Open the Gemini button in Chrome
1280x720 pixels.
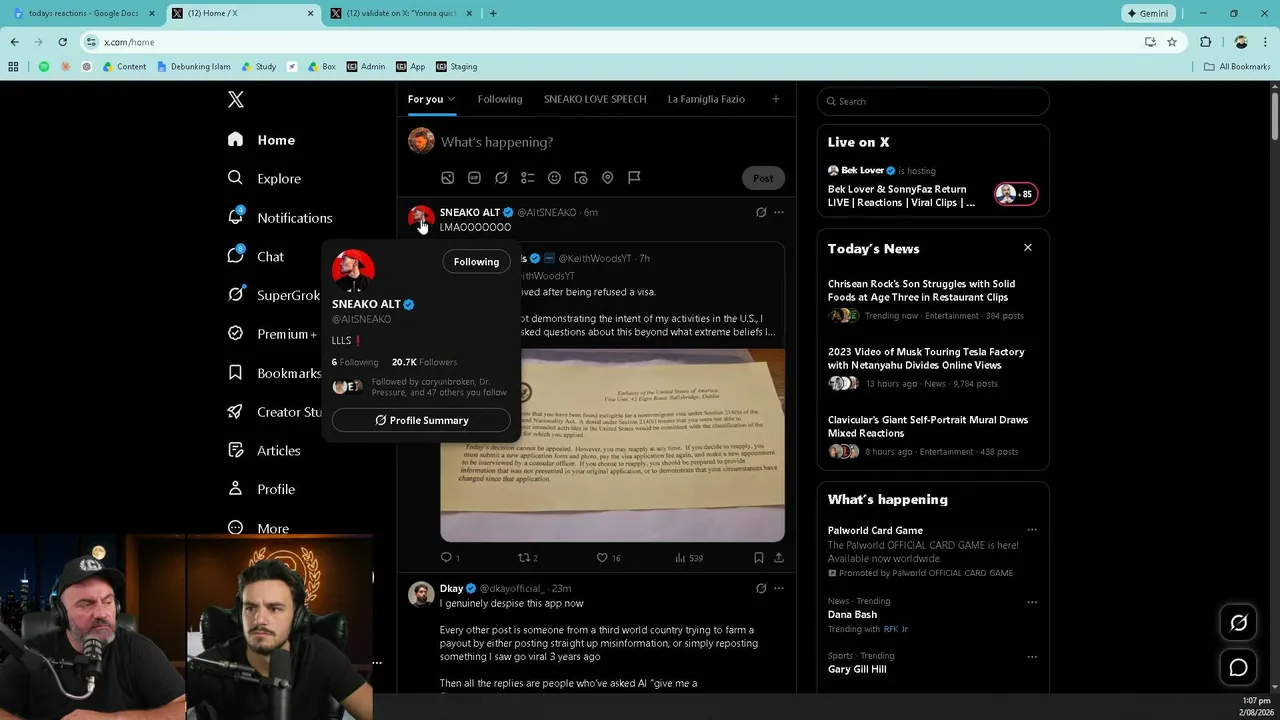coord(1147,13)
